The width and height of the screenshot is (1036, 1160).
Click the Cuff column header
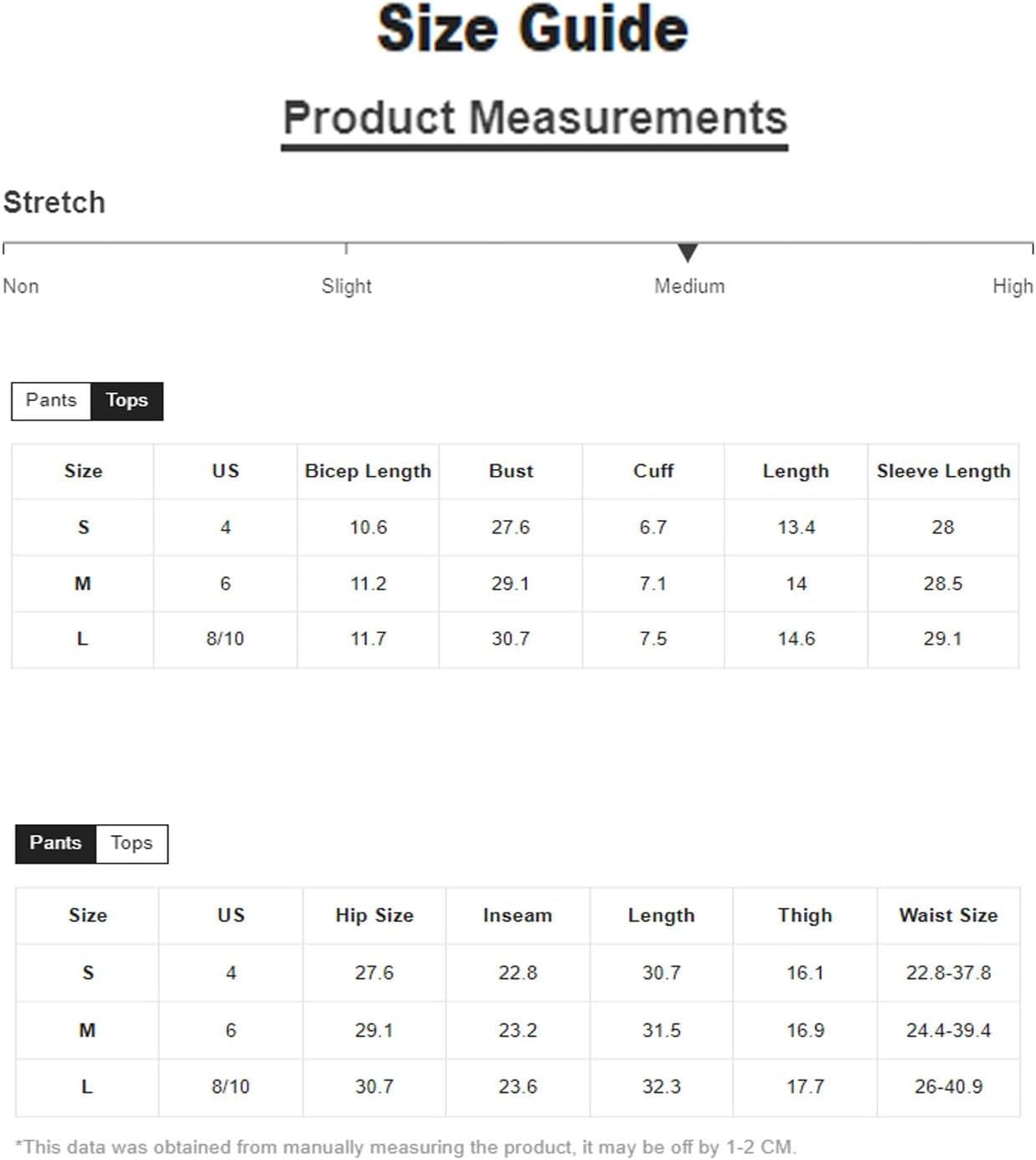coord(653,472)
